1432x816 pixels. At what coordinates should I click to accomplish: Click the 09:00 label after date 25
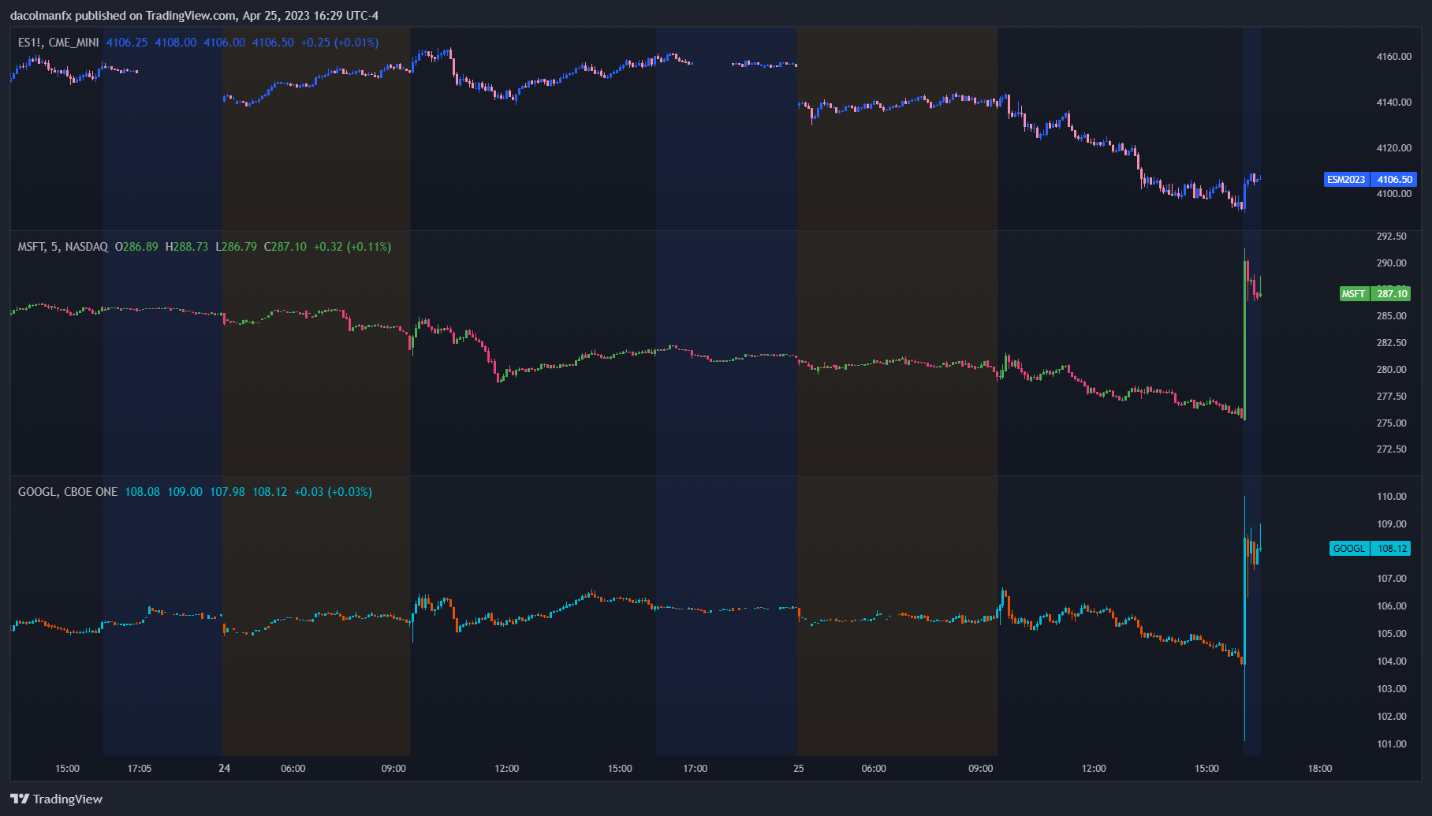point(981,769)
